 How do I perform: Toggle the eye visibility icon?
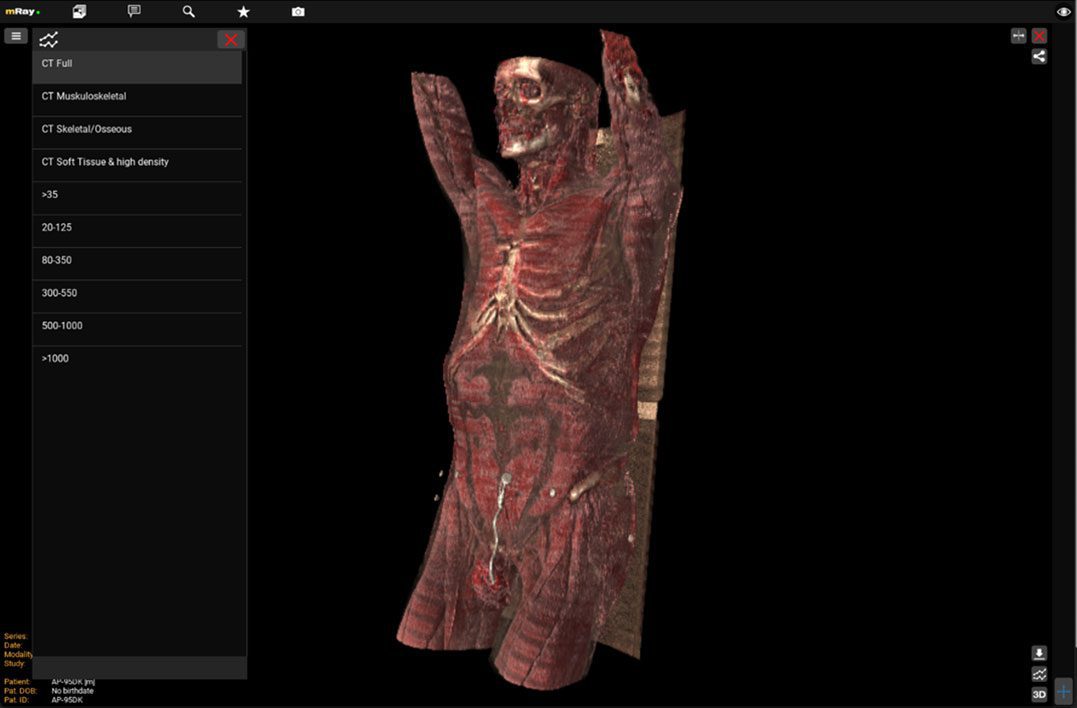pos(1063,12)
